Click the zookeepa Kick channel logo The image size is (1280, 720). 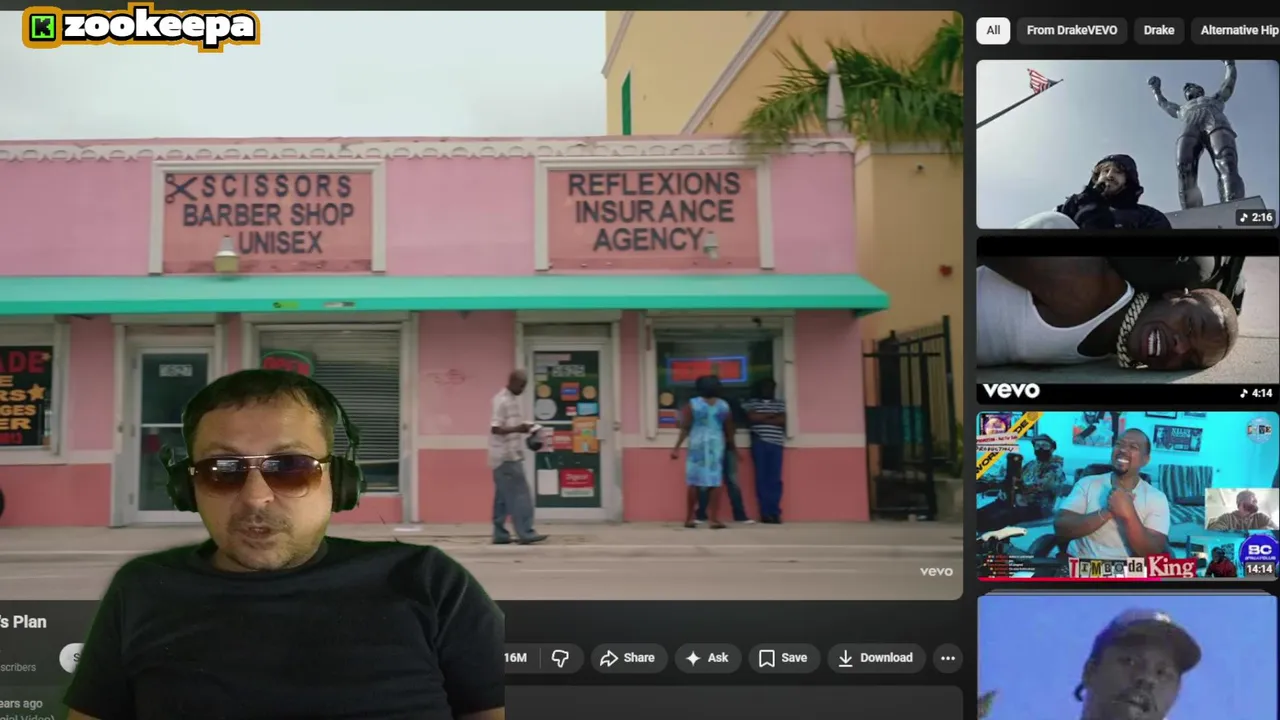(141, 27)
